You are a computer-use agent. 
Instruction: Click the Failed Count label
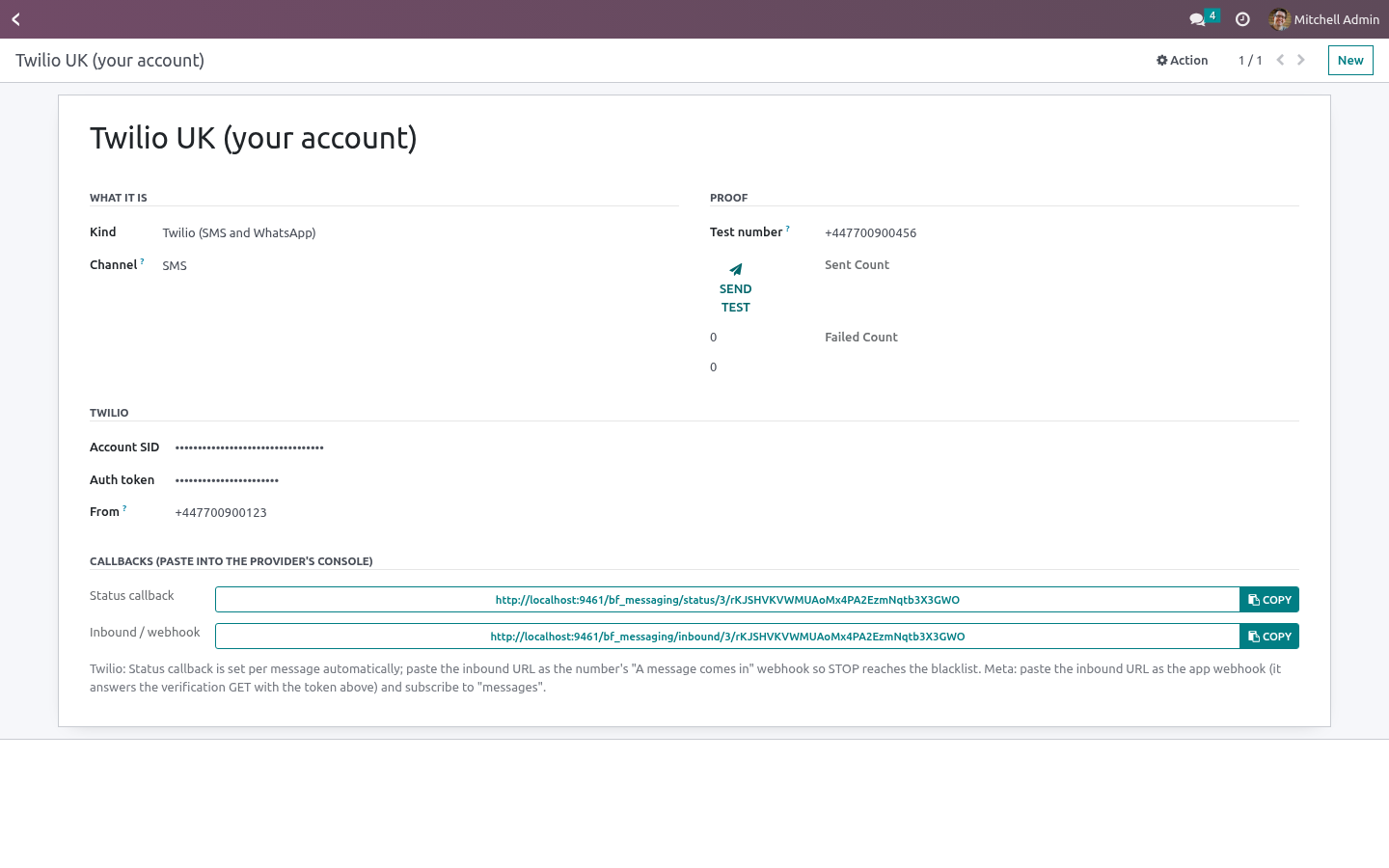tap(861, 338)
